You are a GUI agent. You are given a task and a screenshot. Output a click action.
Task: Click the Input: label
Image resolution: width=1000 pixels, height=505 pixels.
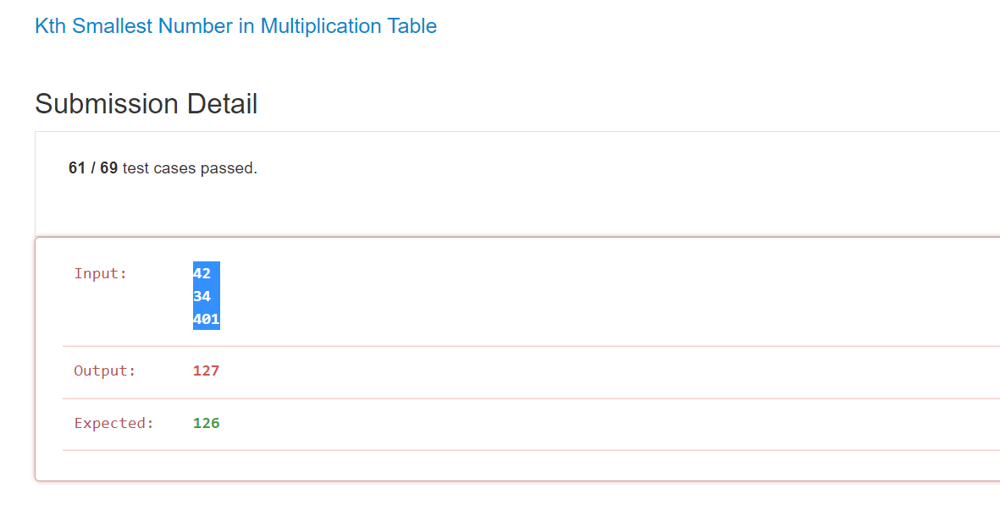point(101,273)
